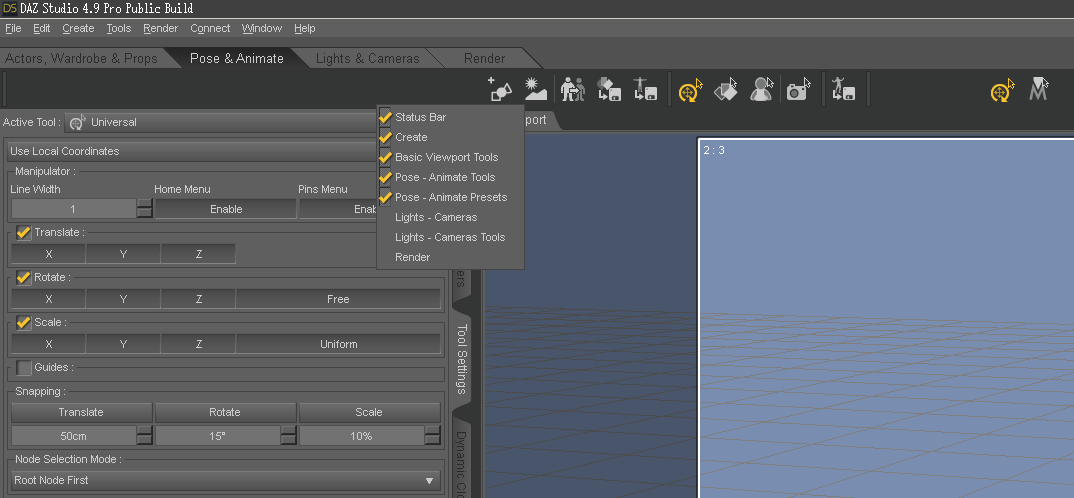1074x498 pixels.
Task: Open the Tools menu
Action: click(x=118, y=28)
